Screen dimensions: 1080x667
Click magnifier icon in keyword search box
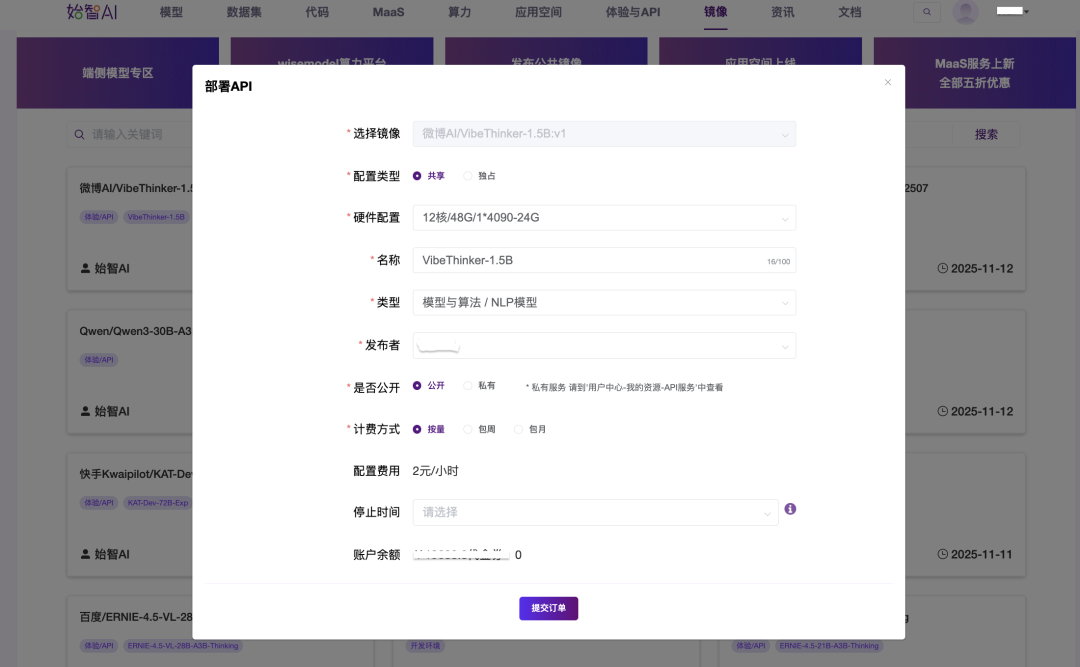[80, 134]
